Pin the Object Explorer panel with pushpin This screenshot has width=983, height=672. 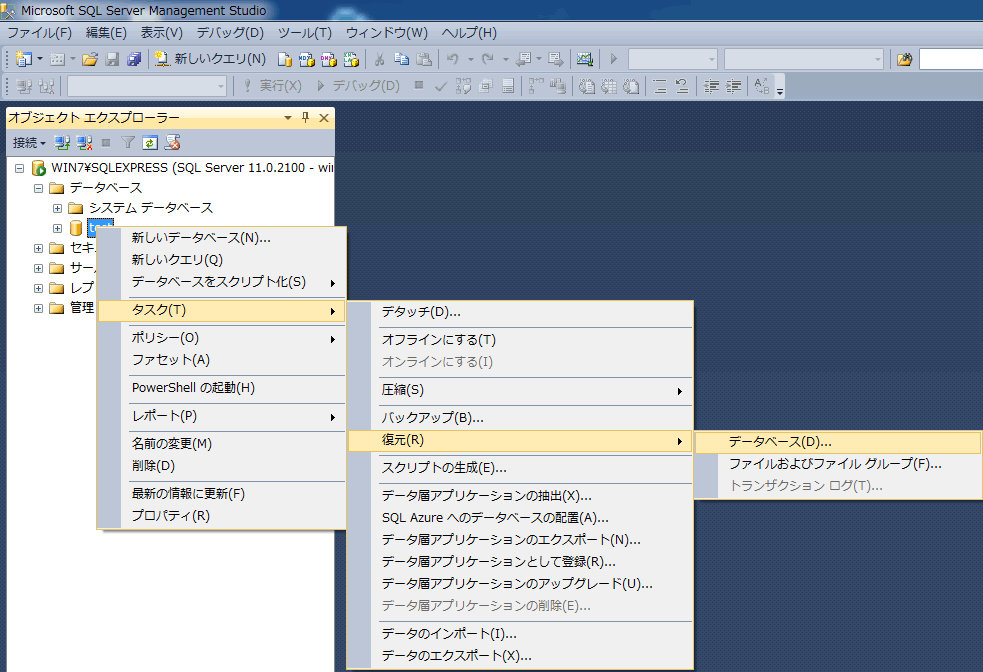point(306,118)
